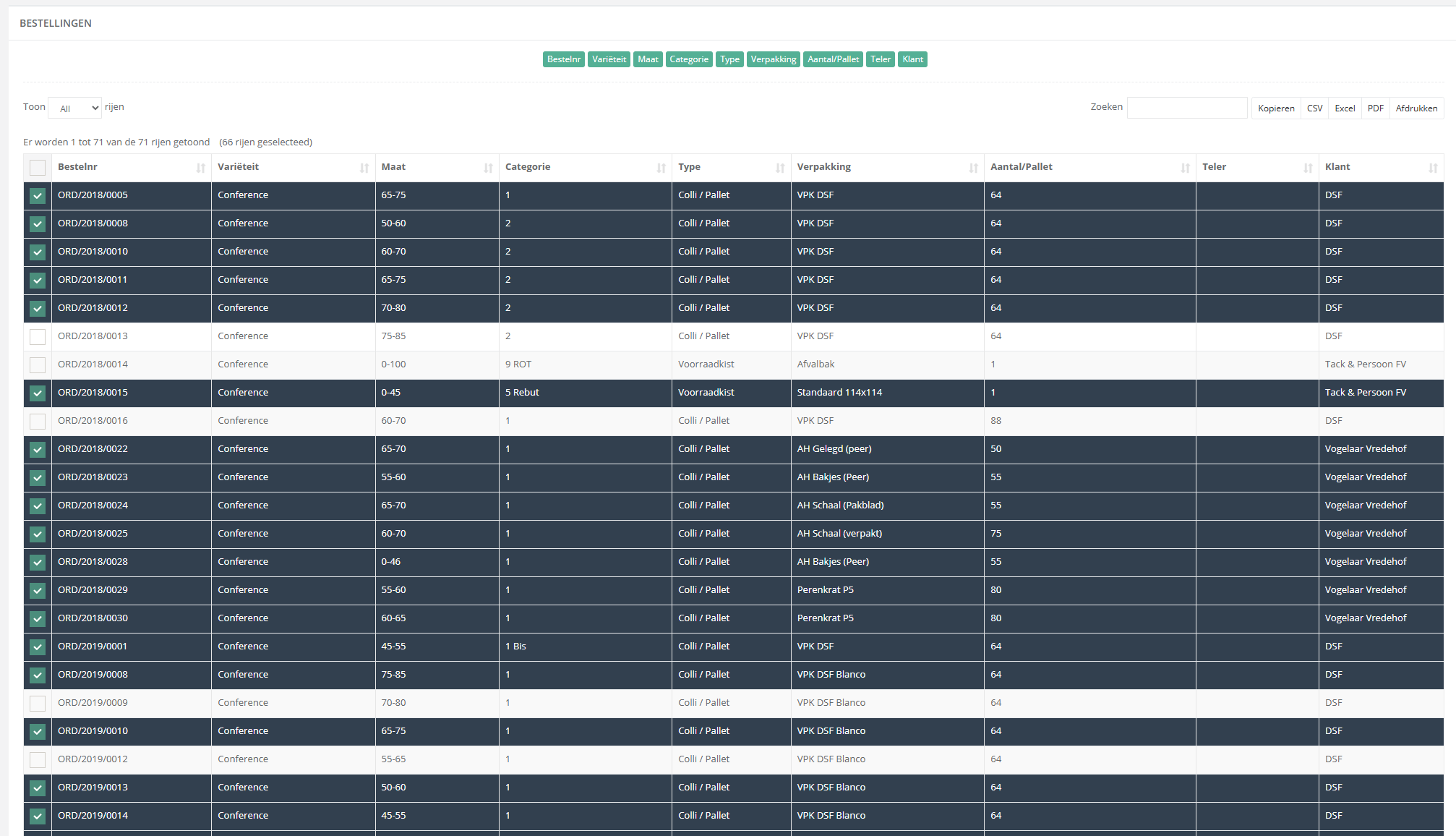Toggle Bestelnr column visibility button
The image size is (1456, 836).
point(563,59)
